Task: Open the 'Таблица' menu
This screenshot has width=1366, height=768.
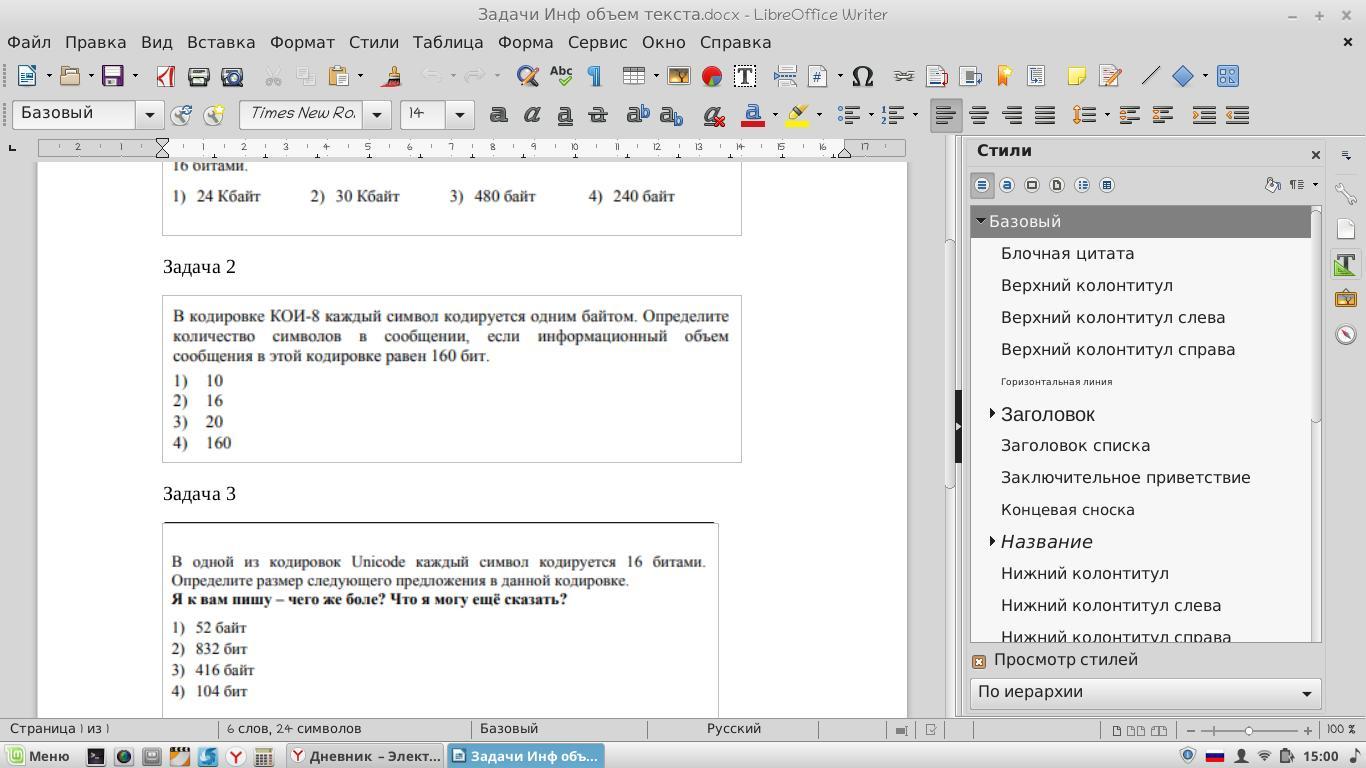Action: pos(448,42)
